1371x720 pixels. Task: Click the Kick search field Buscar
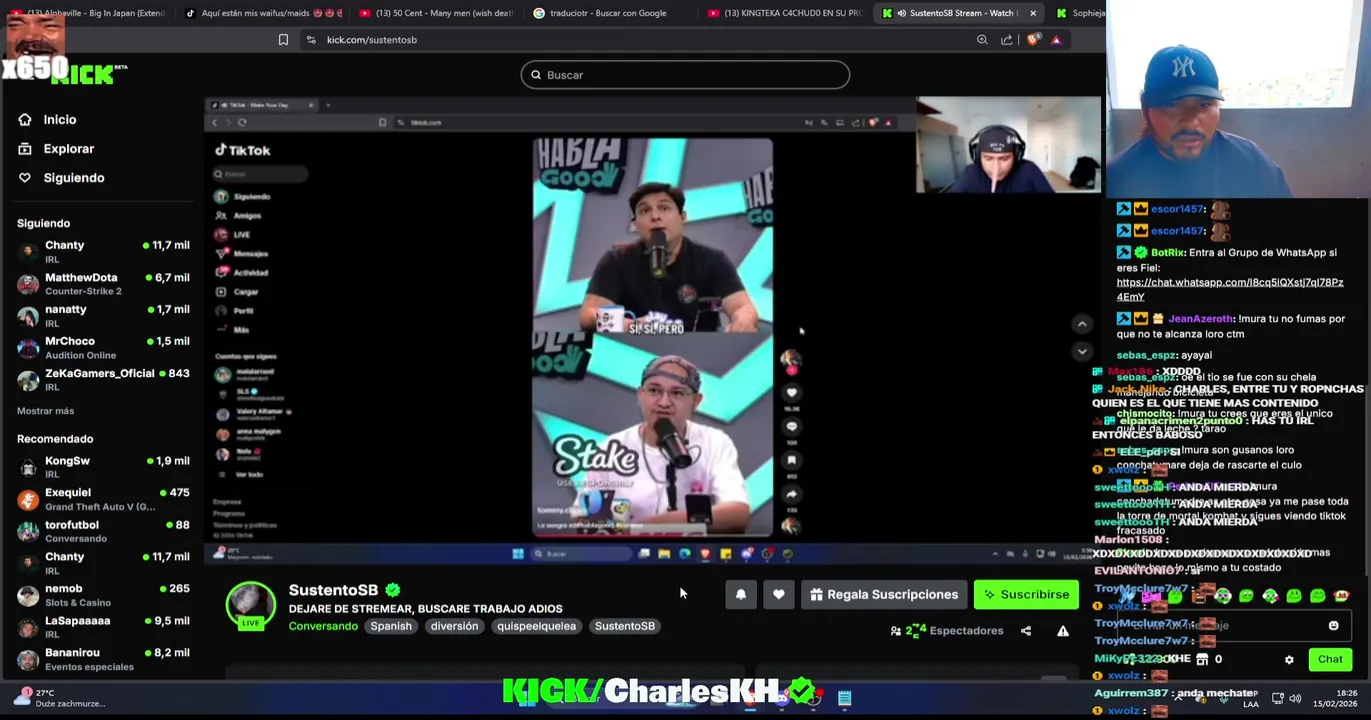(685, 75)
